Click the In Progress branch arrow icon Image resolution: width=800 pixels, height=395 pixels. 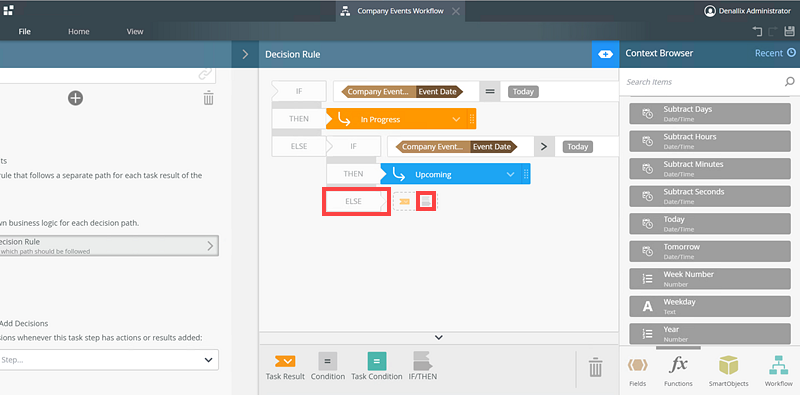tap(344, 119)
